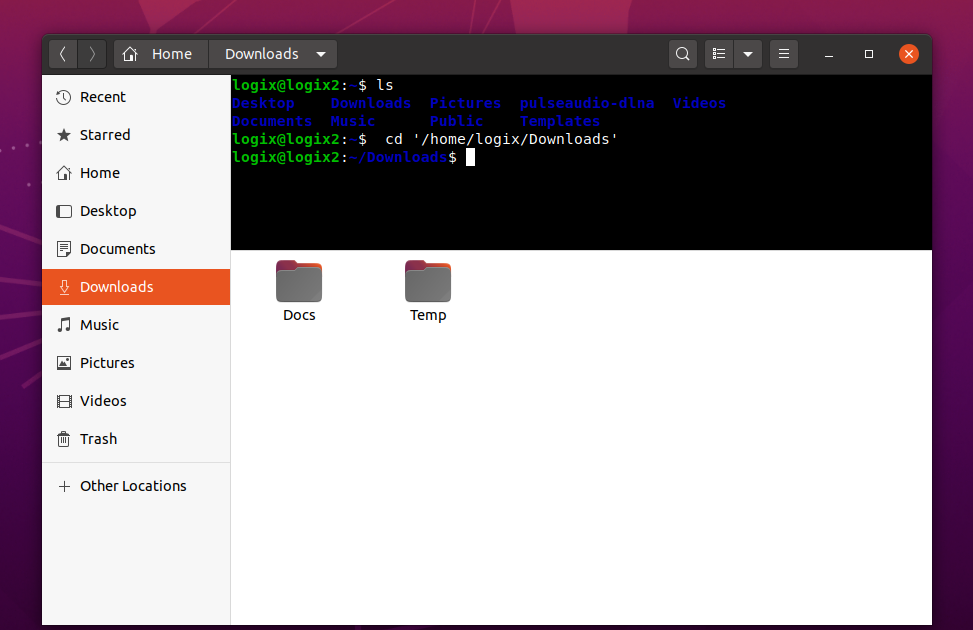Open Documents in the sidebar
The image size is (973, 630).
pyautogui.click(x=136, y=249)
